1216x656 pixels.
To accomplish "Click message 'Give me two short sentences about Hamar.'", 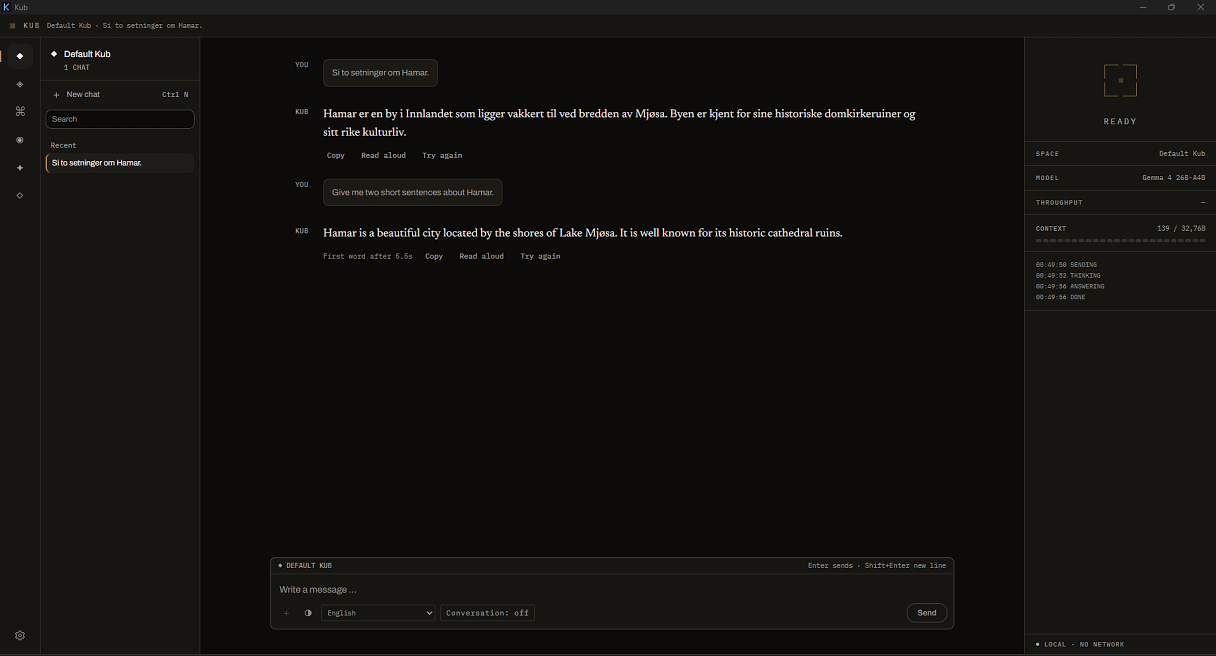I will tap(413, 192).
